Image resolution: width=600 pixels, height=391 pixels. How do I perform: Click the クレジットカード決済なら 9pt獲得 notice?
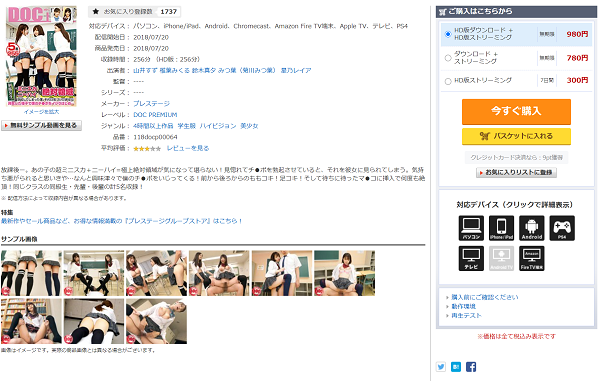[516, 157]
